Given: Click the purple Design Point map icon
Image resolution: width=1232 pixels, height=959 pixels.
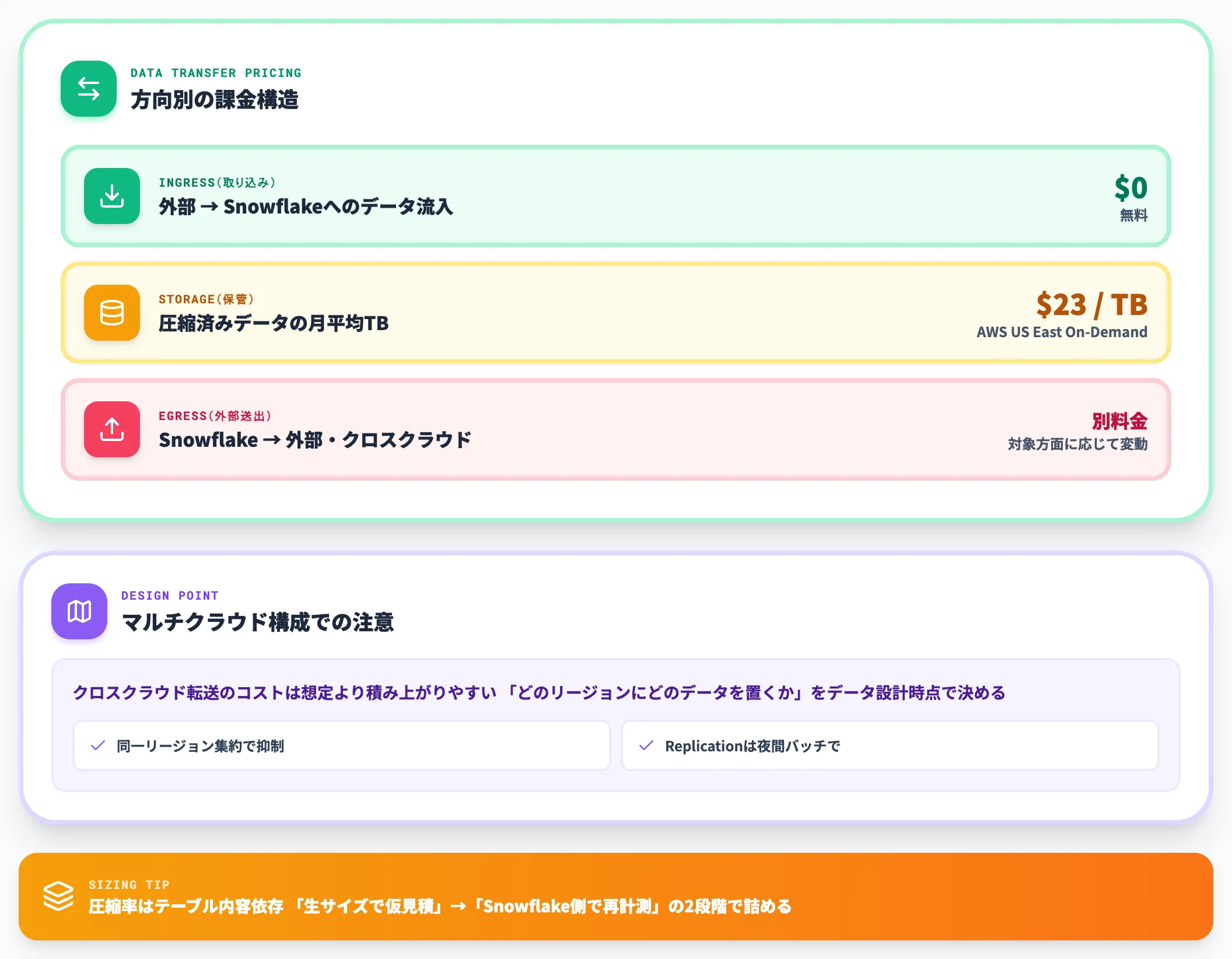Looking at the screenshot, I should coord(79,611).
